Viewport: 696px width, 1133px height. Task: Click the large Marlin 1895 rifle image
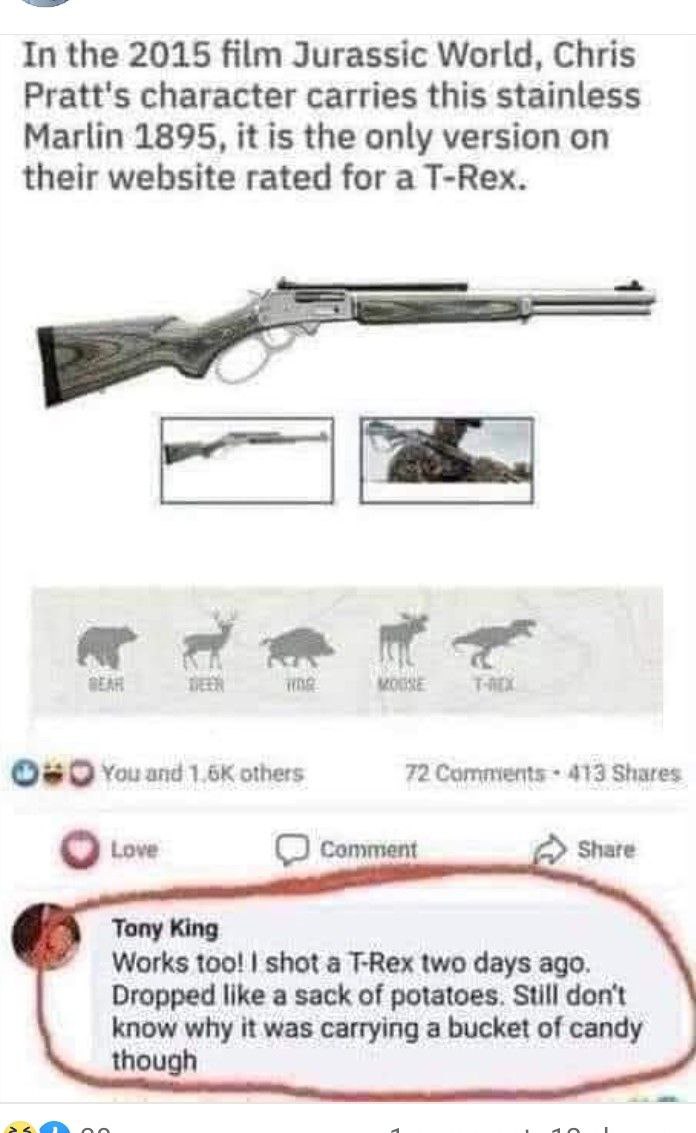click(x=347, y=338)
